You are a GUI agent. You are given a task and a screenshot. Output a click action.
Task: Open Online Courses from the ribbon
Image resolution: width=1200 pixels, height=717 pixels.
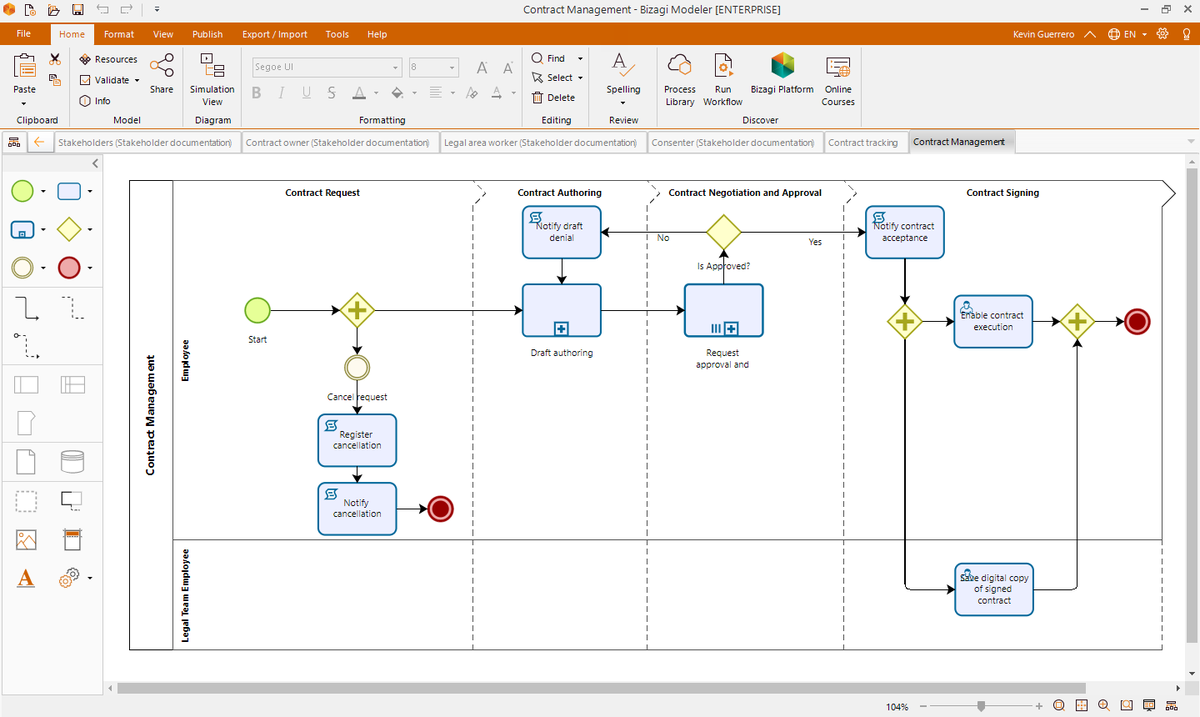pyautogui.click(x=838, y=80)
